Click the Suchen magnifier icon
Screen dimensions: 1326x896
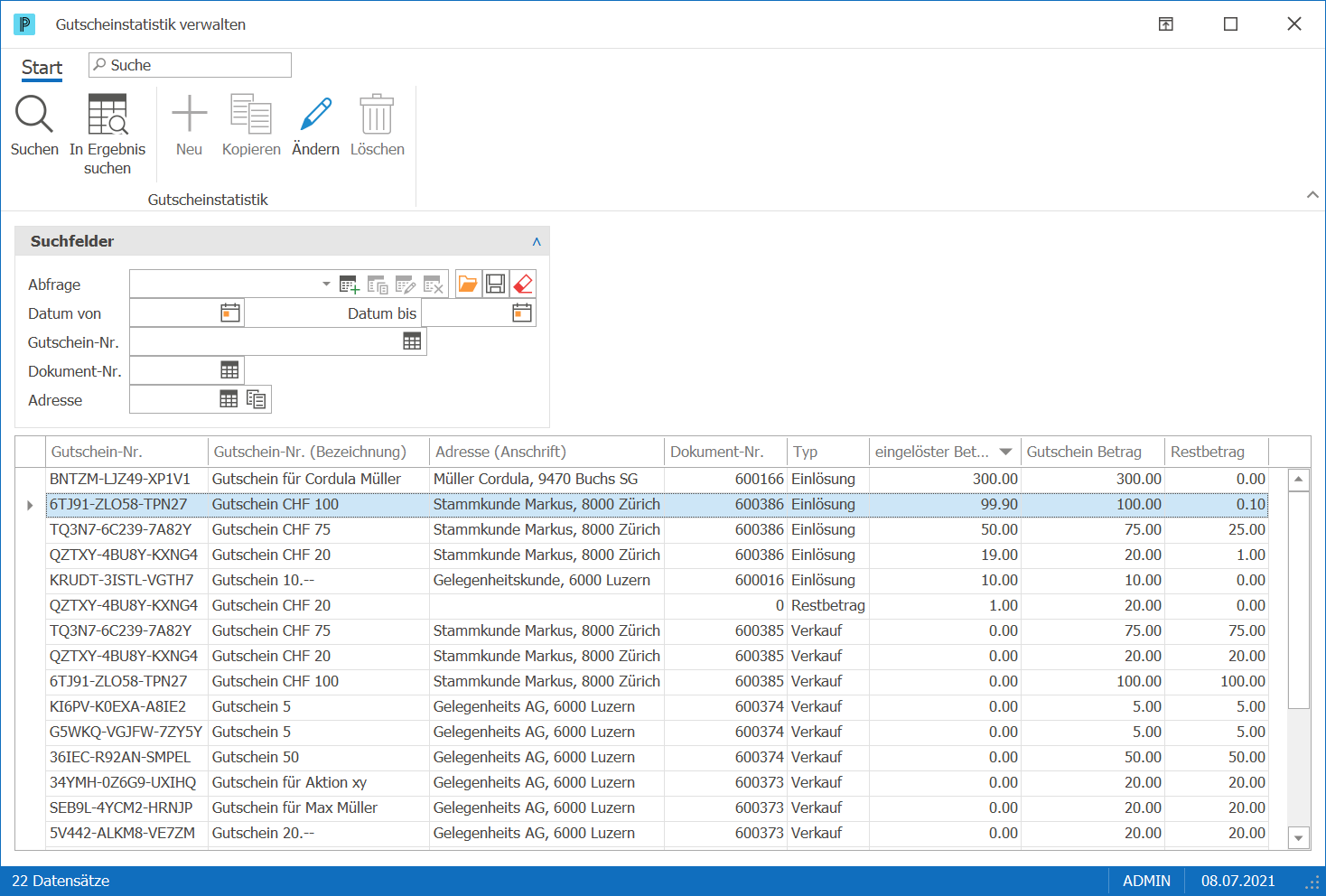click(34, 115)
